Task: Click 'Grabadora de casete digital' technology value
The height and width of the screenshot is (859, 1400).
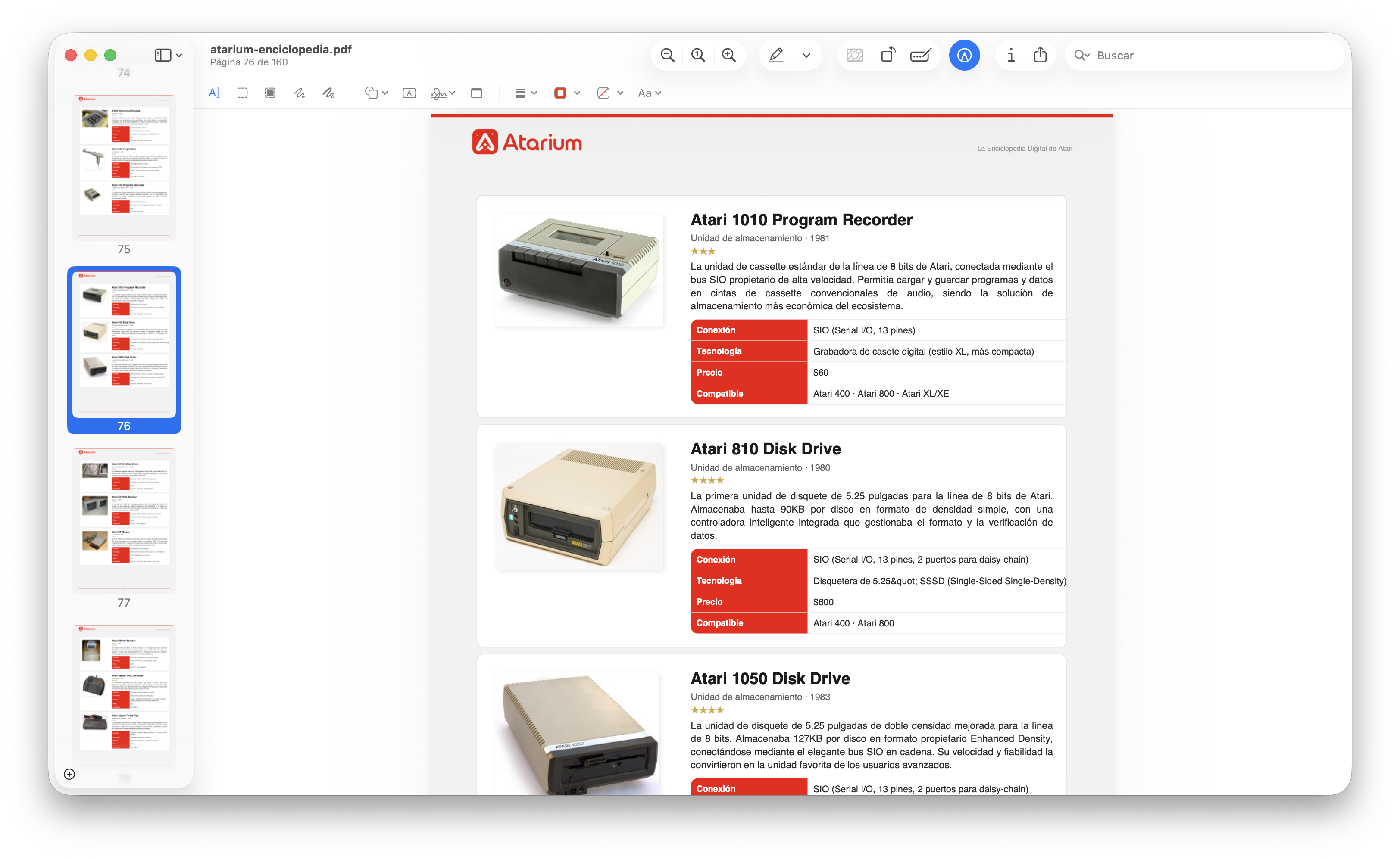Action: [x=923, y=351]
